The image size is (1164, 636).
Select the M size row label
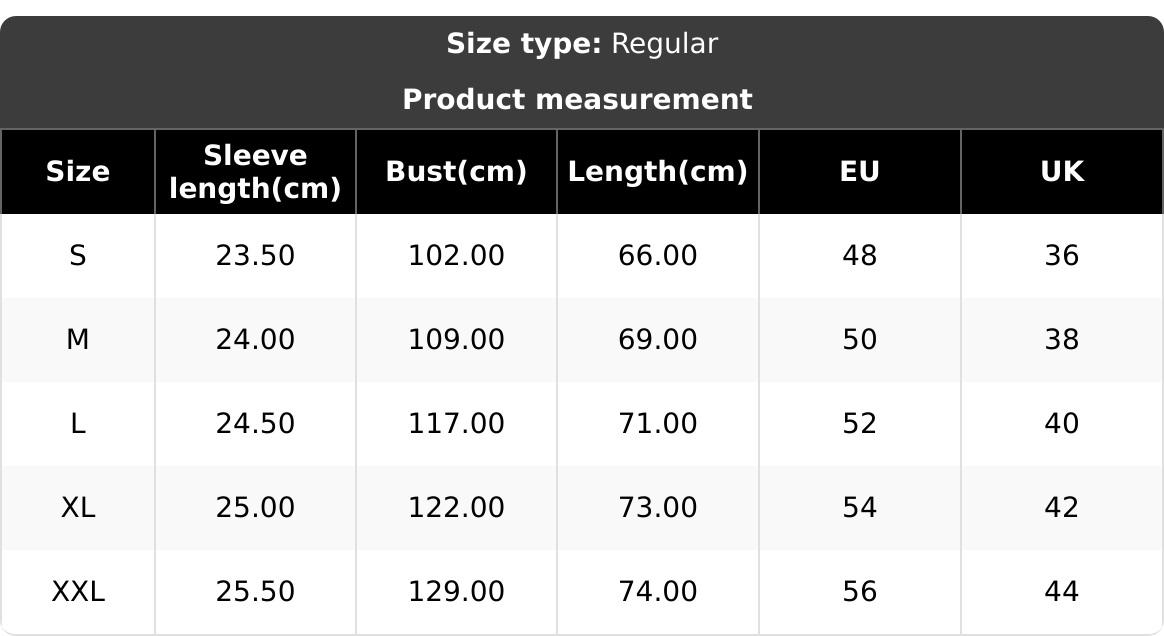point(78,340)
